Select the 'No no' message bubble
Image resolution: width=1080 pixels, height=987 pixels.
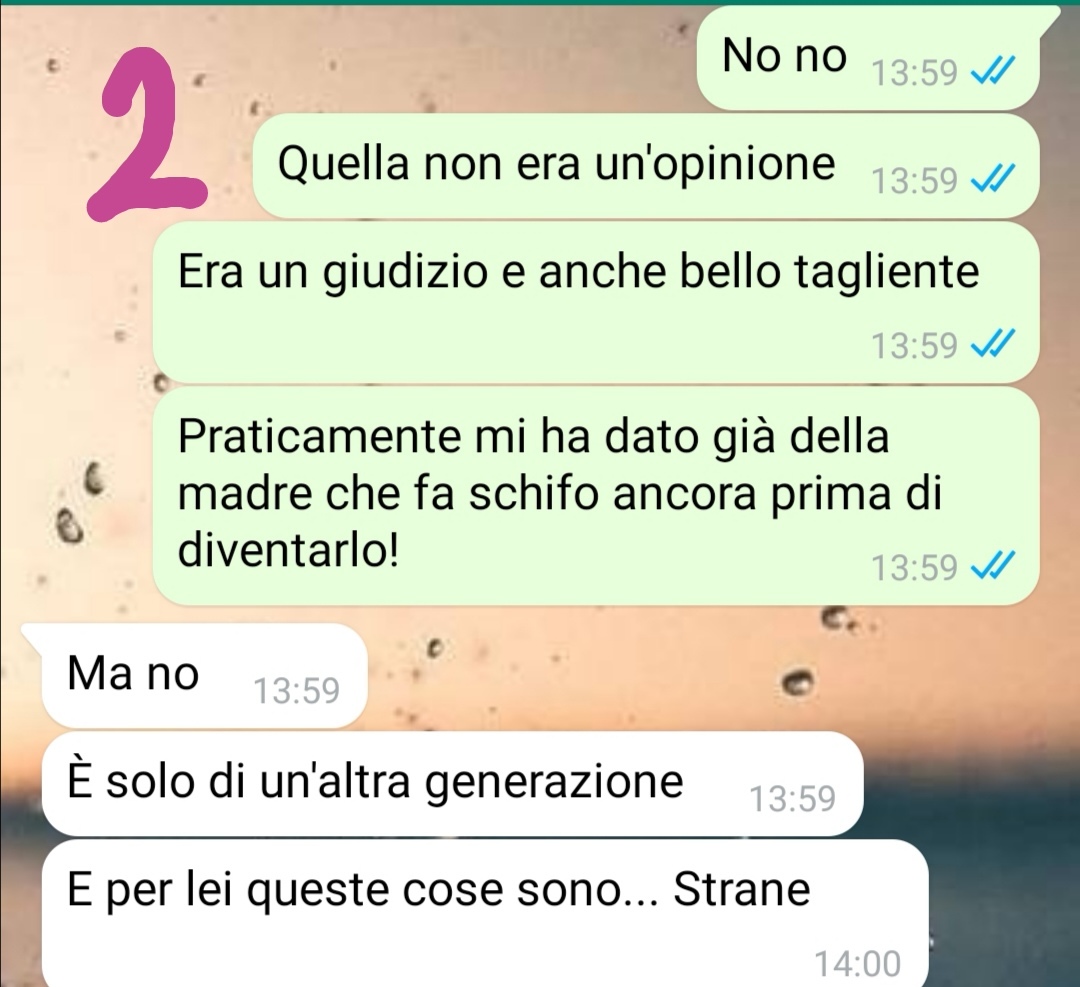pyautogui.click(x=868, y=58)
